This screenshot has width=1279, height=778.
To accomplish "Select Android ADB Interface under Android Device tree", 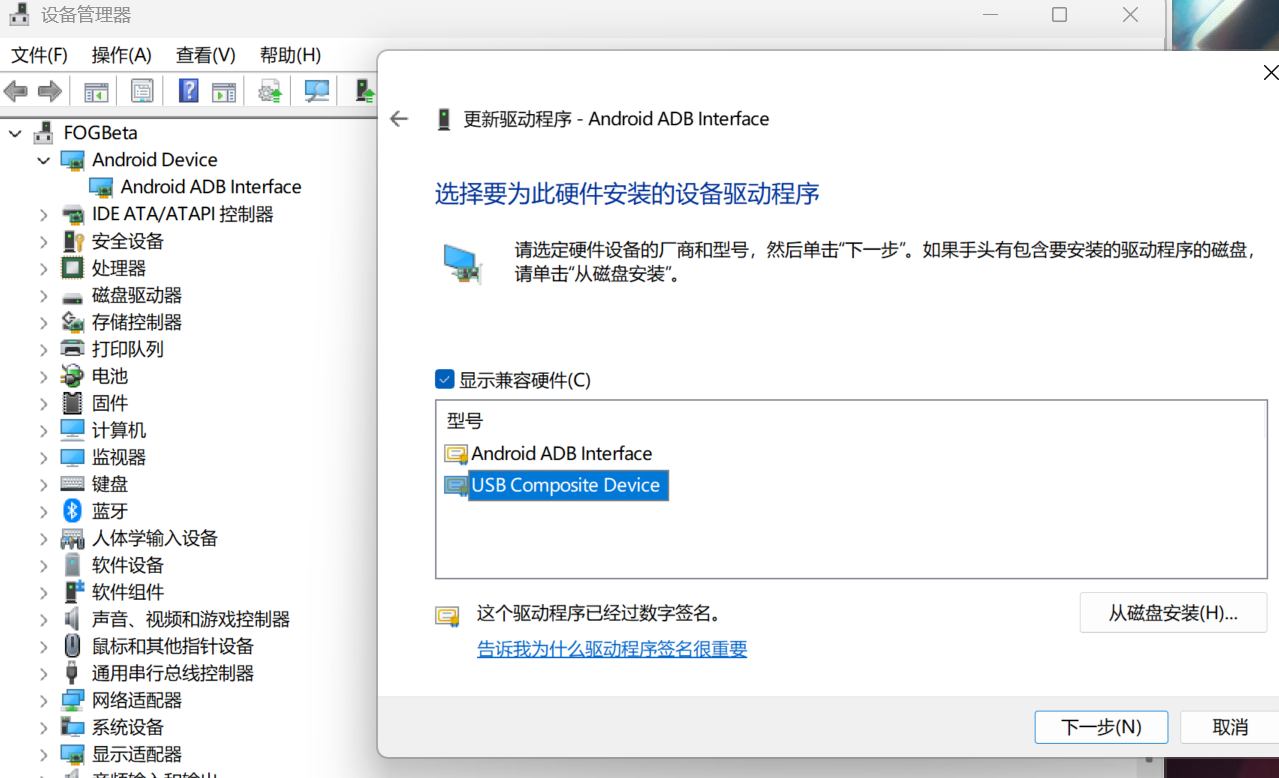I will tap(211, 187).
